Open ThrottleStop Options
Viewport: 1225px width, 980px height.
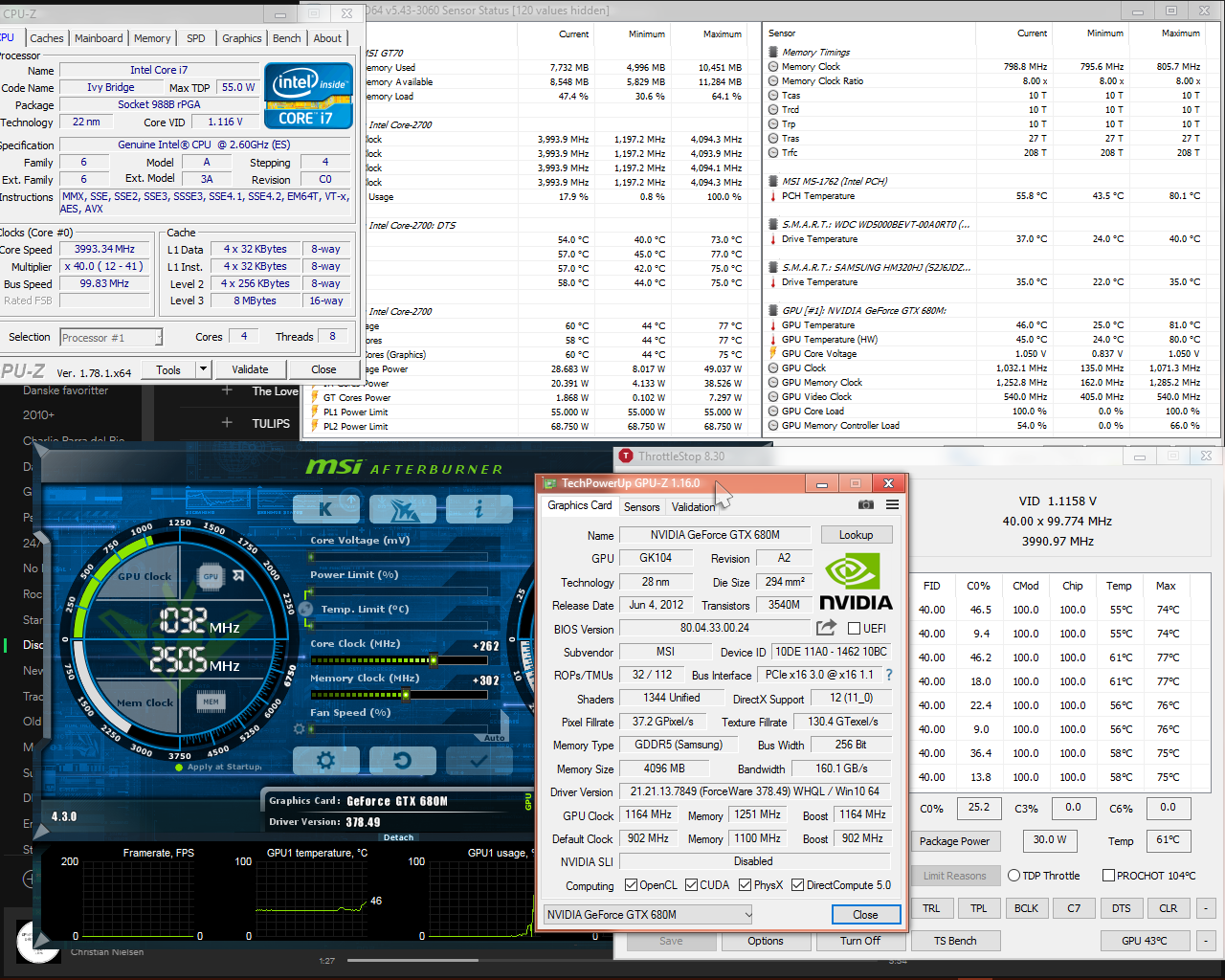tap(766, 941)
